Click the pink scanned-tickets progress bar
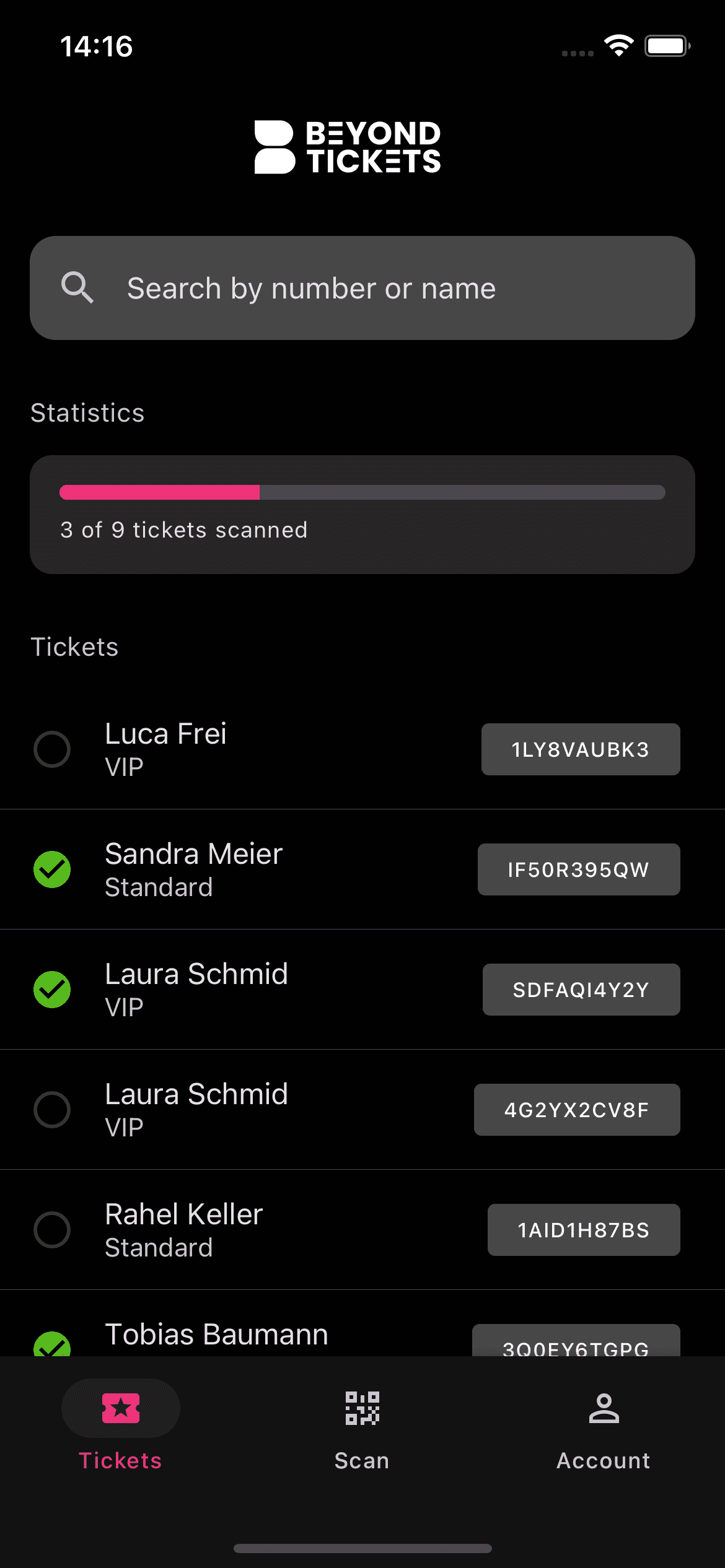 160,492
